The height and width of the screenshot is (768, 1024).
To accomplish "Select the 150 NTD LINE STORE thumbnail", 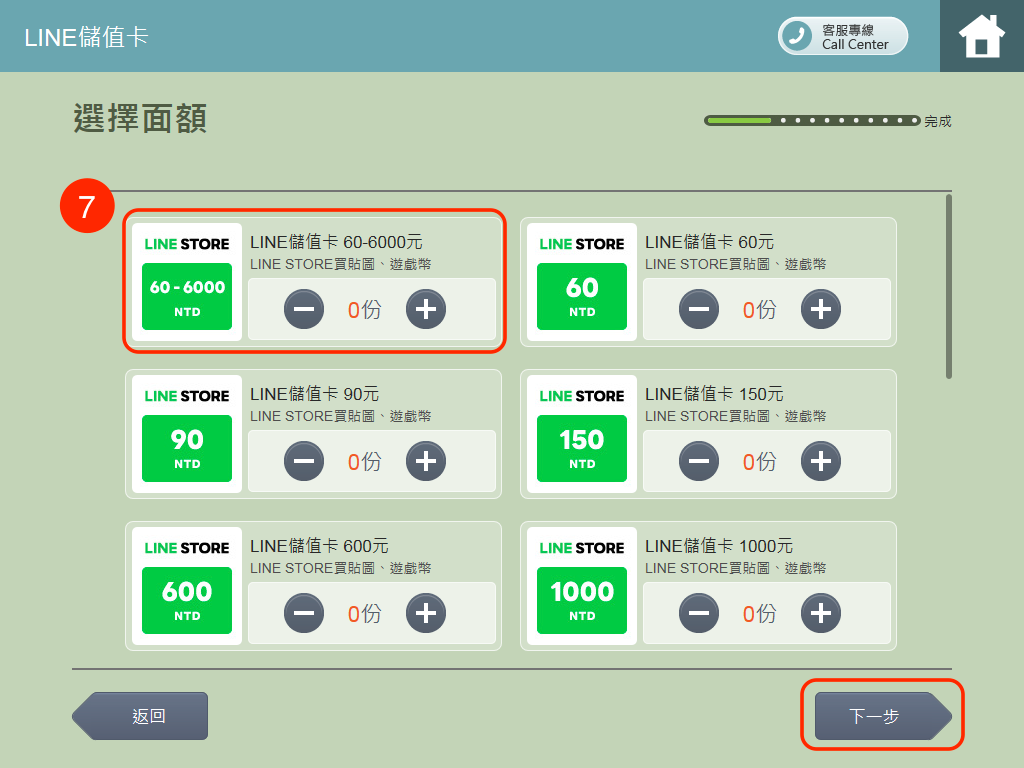I will tap(582, 434).
